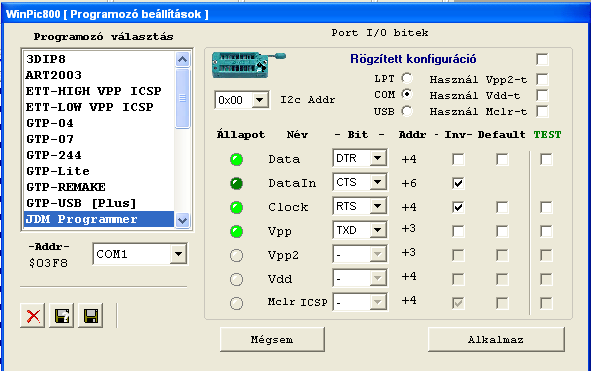591x371 pixels.
Task: Click the grey Vdd status LED
Action: coord(236,279)
